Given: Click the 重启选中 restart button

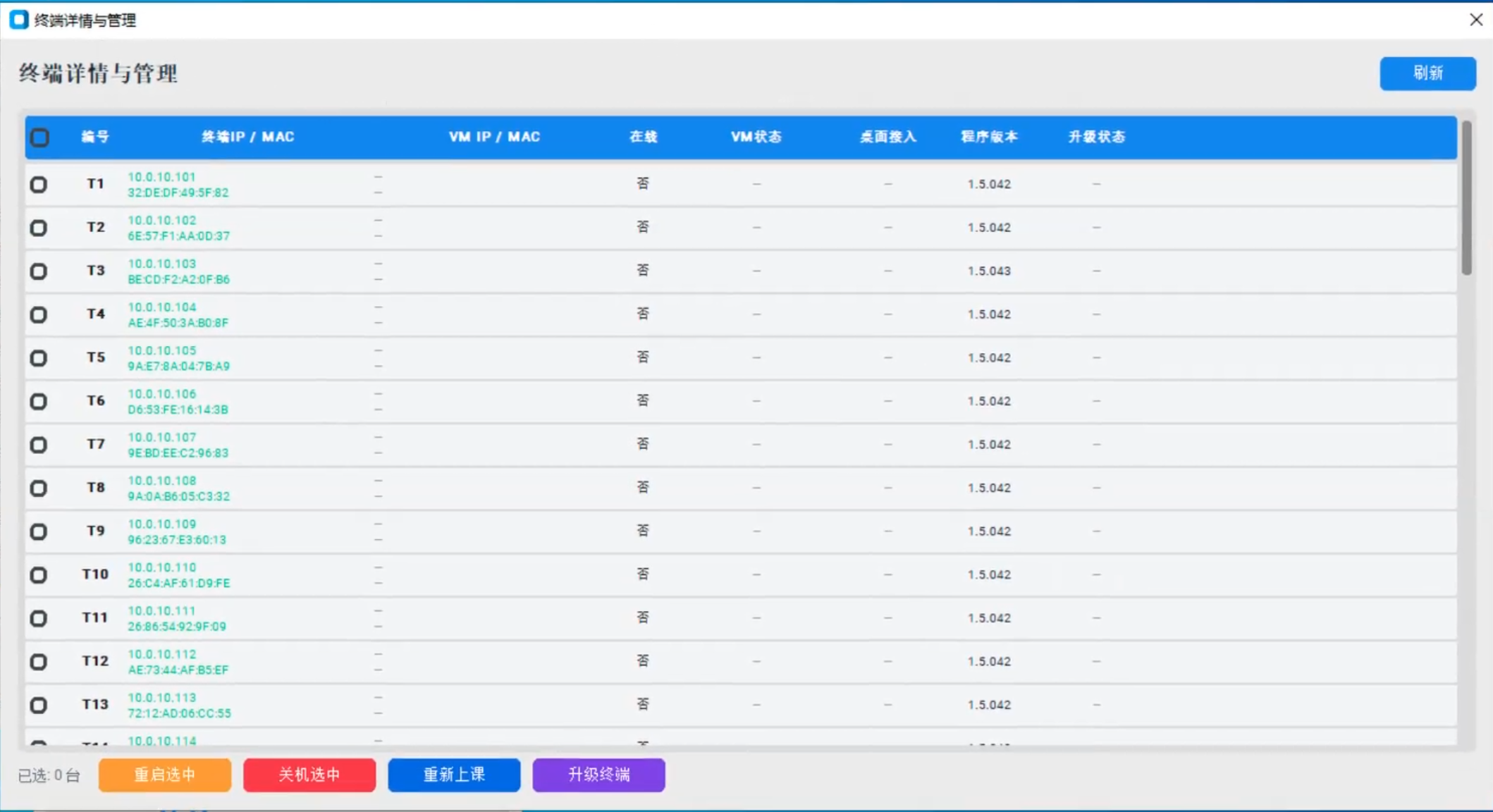Looking at the screenshot, I should 165,775.
